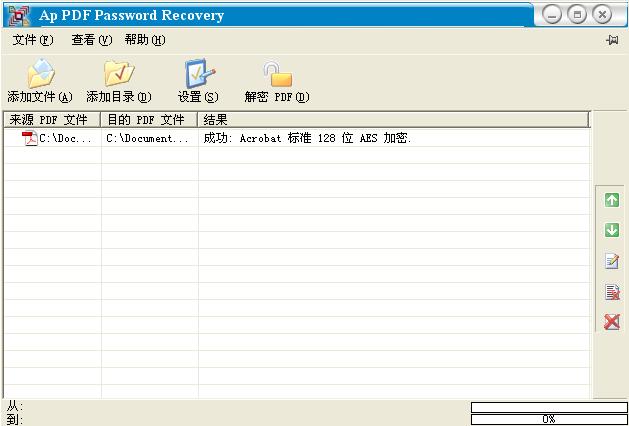
Task: Click the upper empty progress bar
Action: pos(550,408)
